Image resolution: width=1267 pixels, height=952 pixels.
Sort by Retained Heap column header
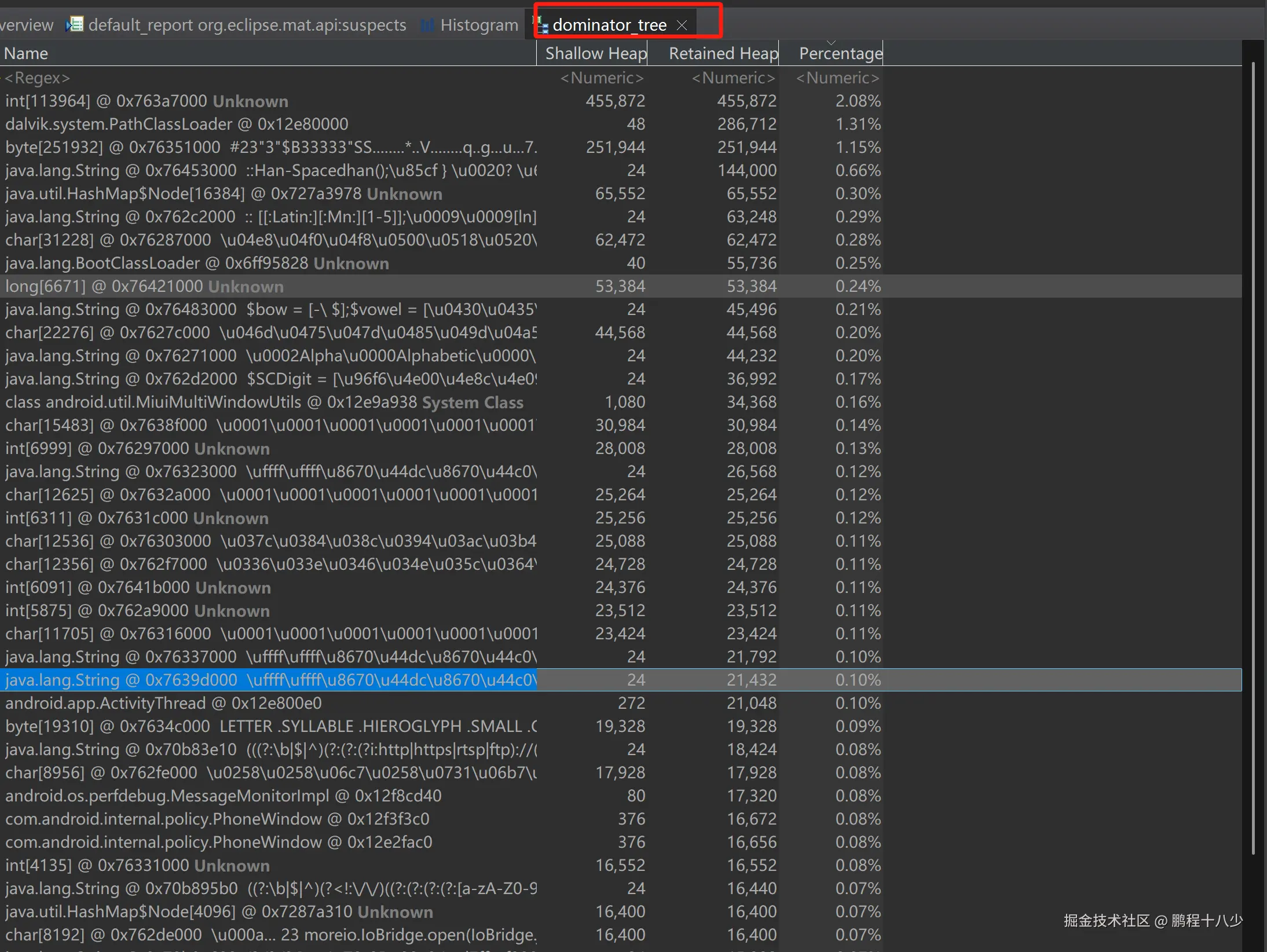tap(723, 53)
